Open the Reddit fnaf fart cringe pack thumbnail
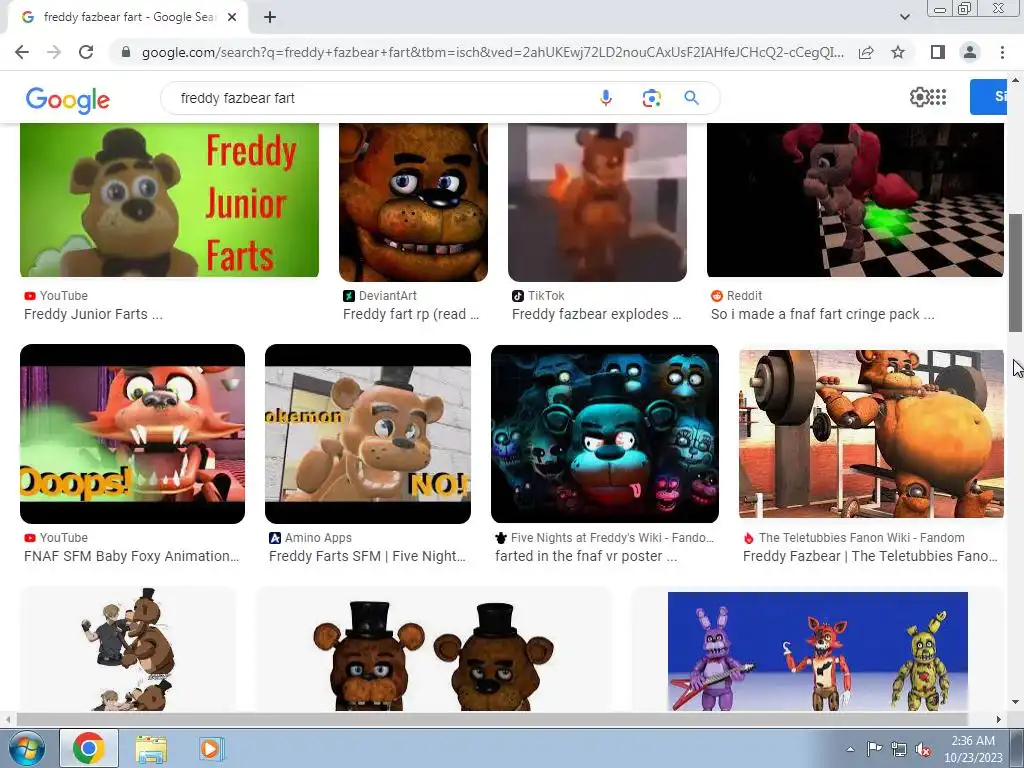 click(855, 200)
